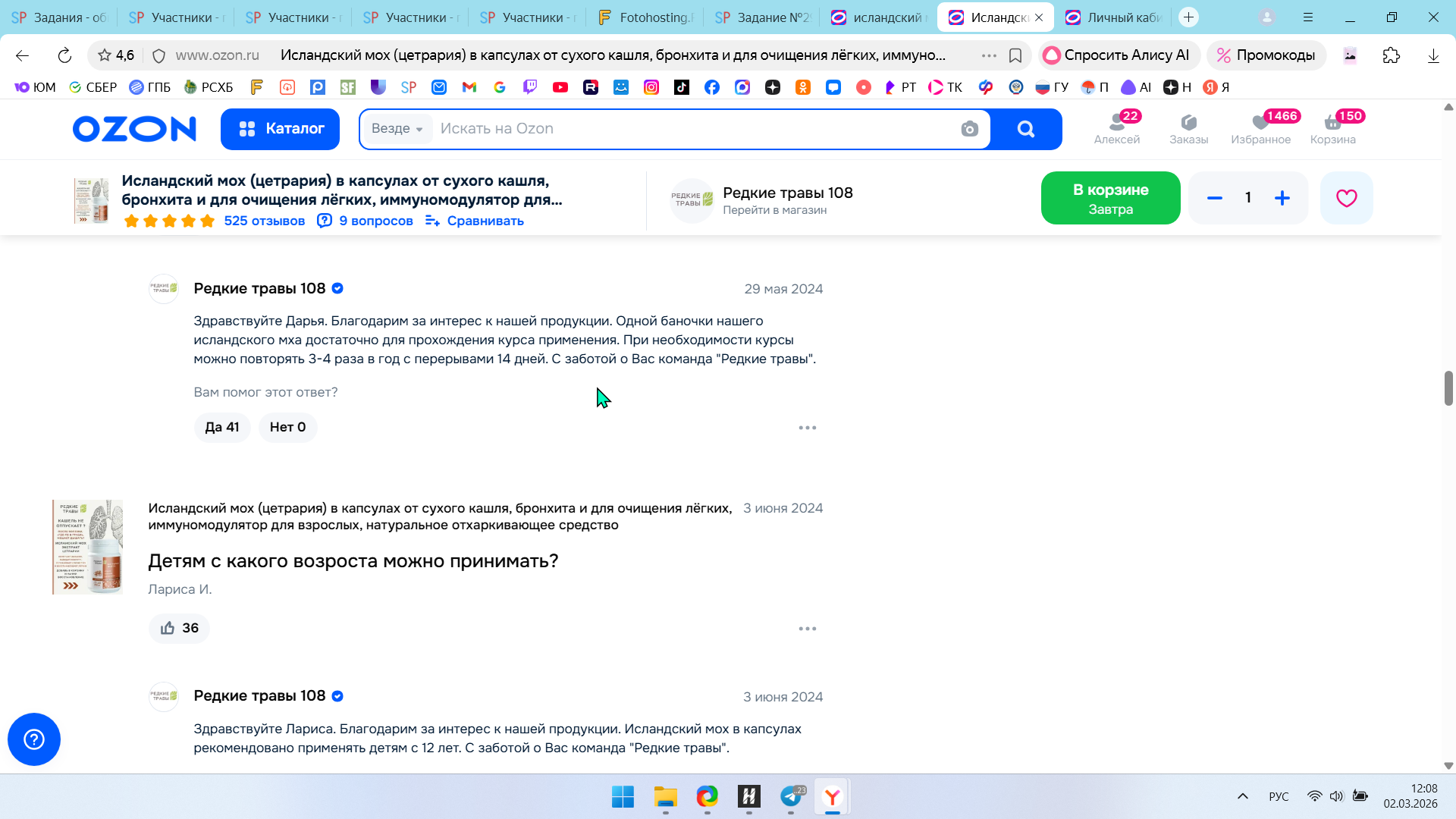Open the Корзина cart icon
Screen dimensions: 1456x819
pos(1332,128)
